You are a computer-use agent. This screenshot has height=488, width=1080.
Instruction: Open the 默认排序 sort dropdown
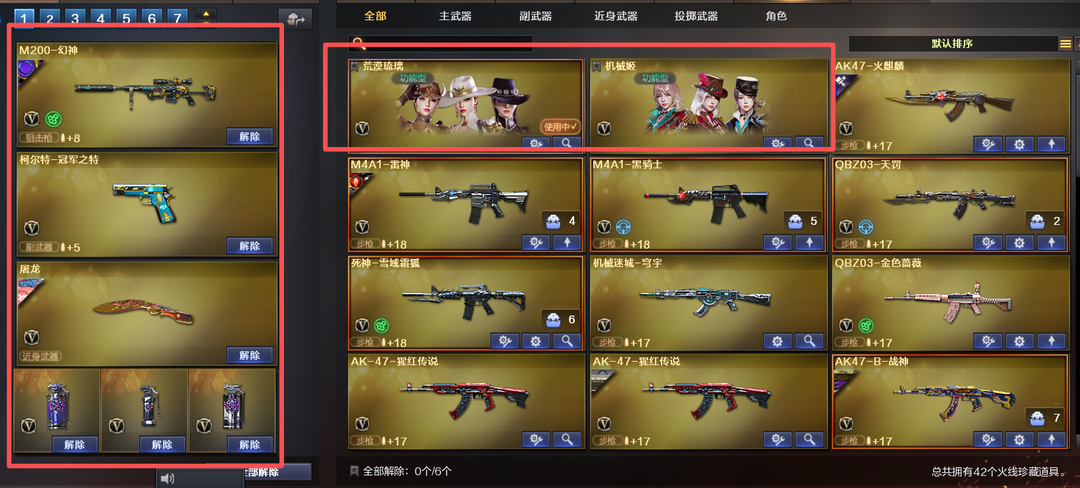pyautogui.click(x=952, y=44)
